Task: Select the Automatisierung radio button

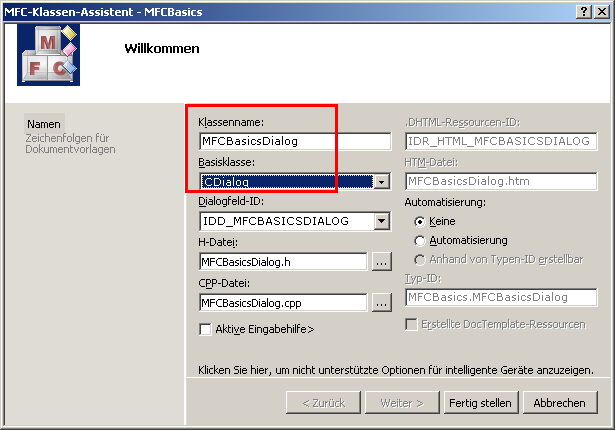Action: click(420, 241)
